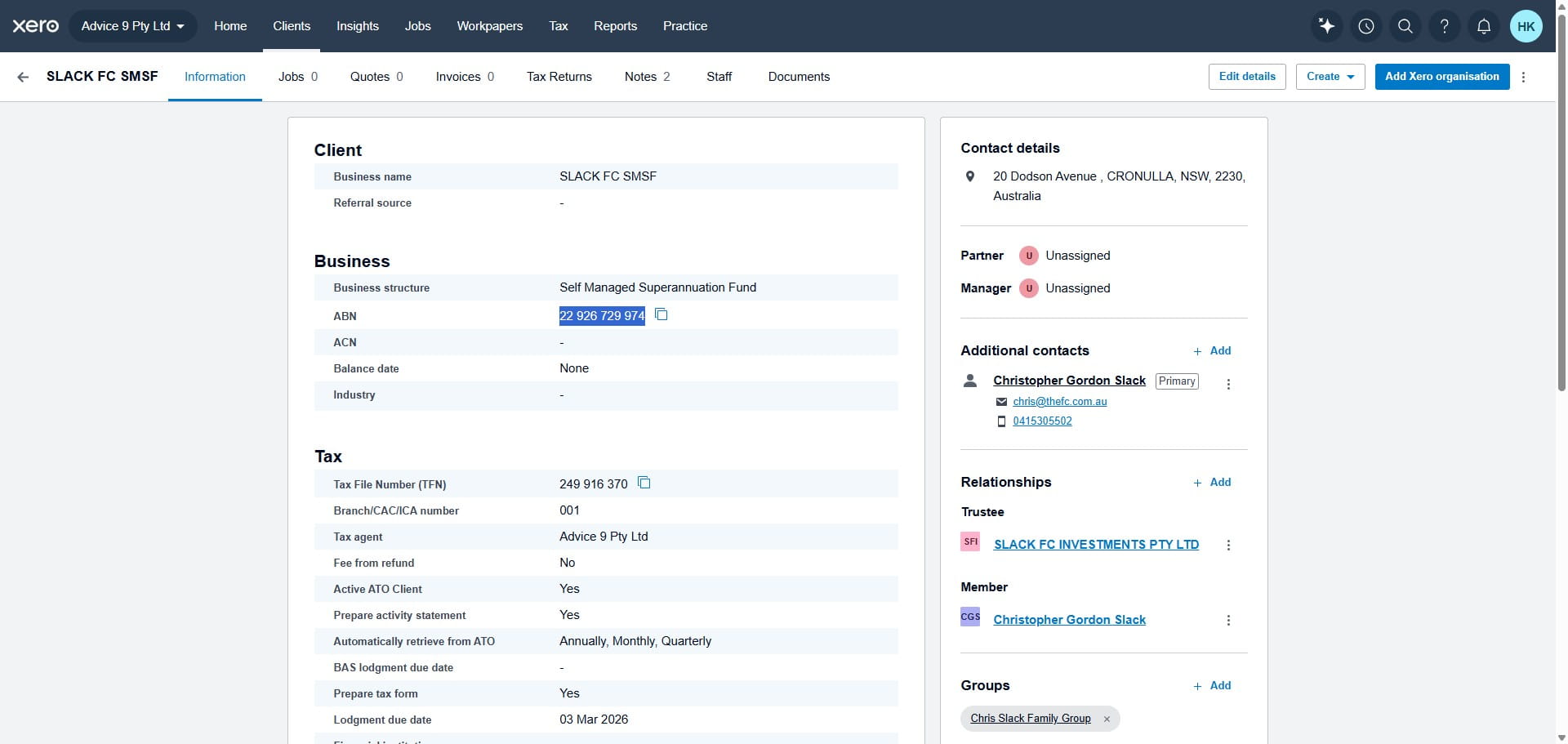1568x744 pixels.
Task: Open SLACK FC INVESTMENTS PTY LTD trustee link
Action: pyautogui.click(x=1096, y=545)
